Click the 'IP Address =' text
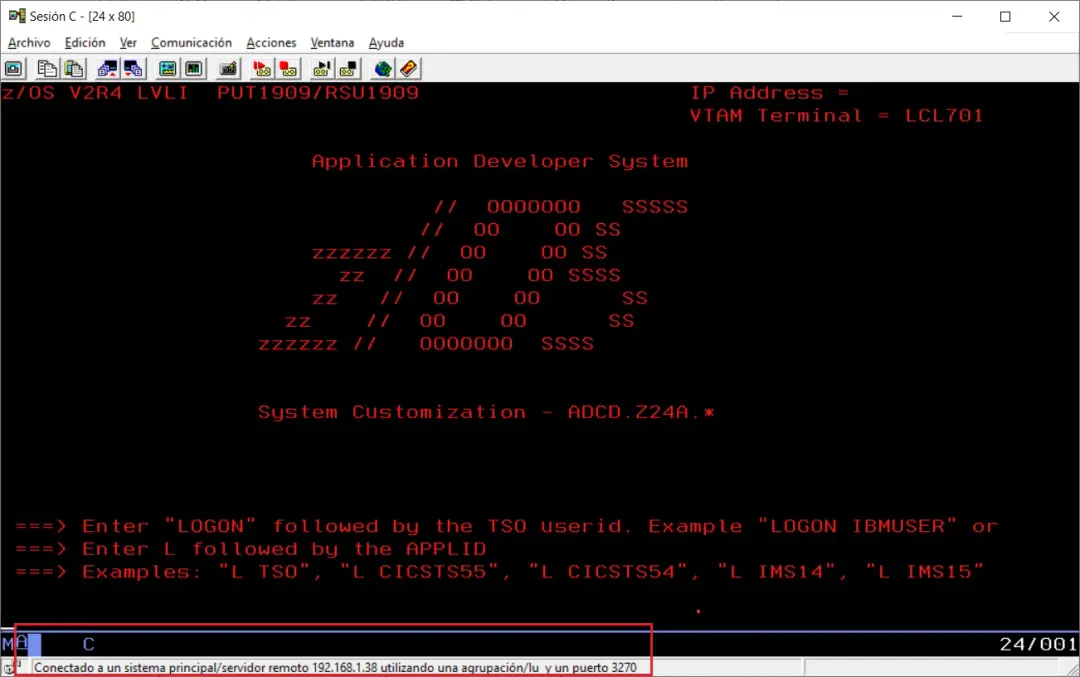This screenshot has width=1080, height=677. pos(770,93)
